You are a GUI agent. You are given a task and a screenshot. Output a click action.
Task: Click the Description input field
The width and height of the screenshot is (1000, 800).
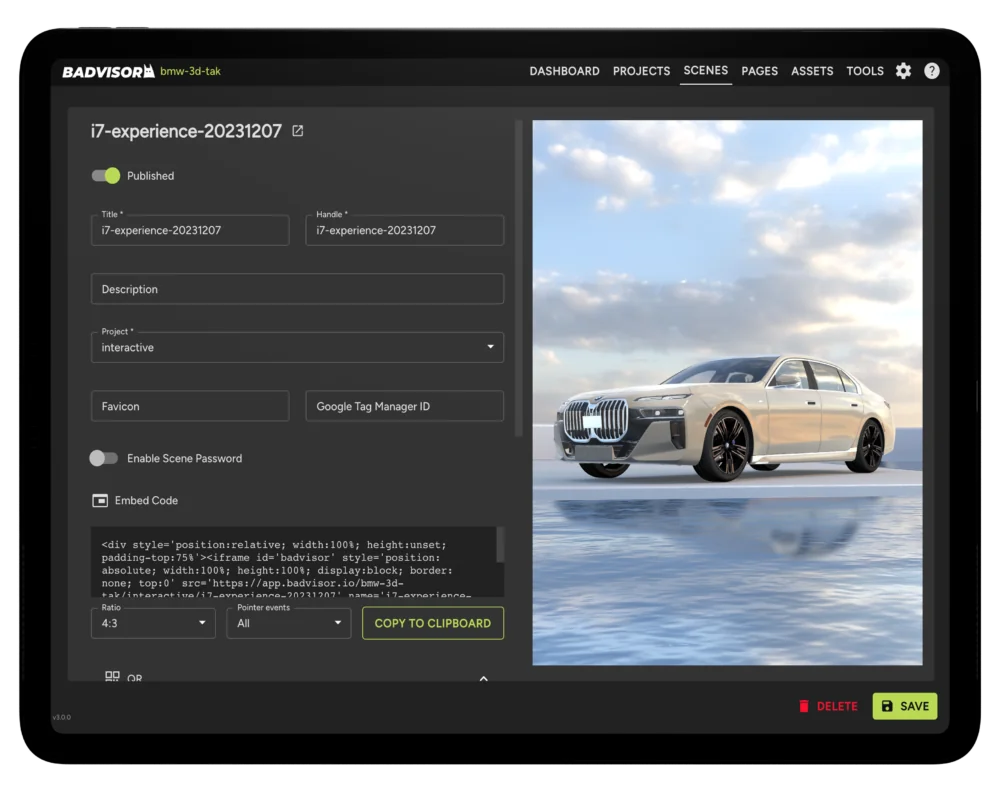(297, 289)
